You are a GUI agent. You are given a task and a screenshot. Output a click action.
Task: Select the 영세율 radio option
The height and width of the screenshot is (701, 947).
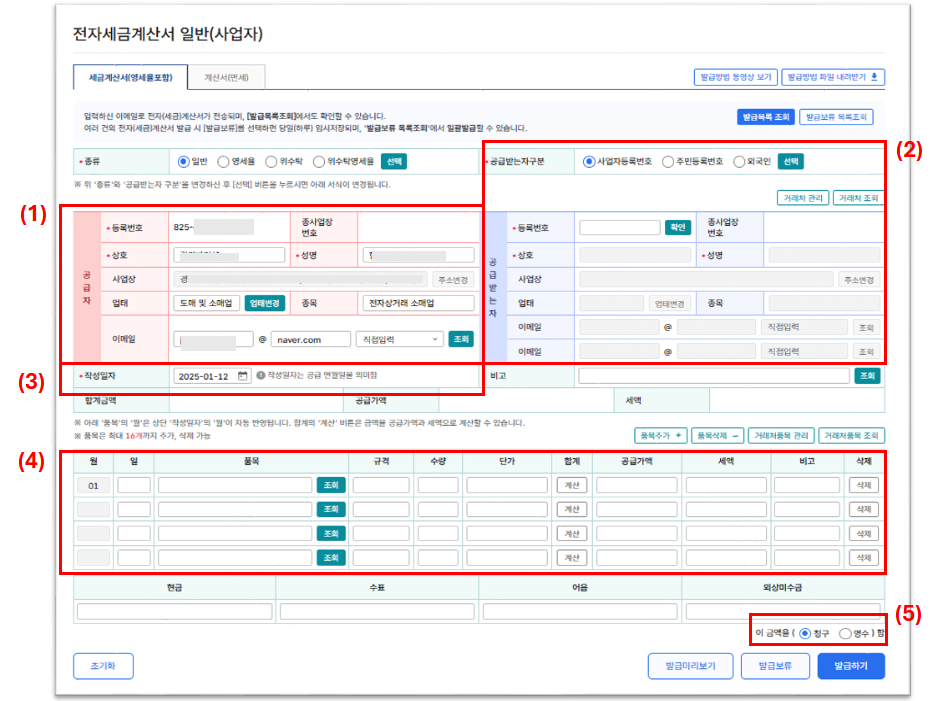223,162
